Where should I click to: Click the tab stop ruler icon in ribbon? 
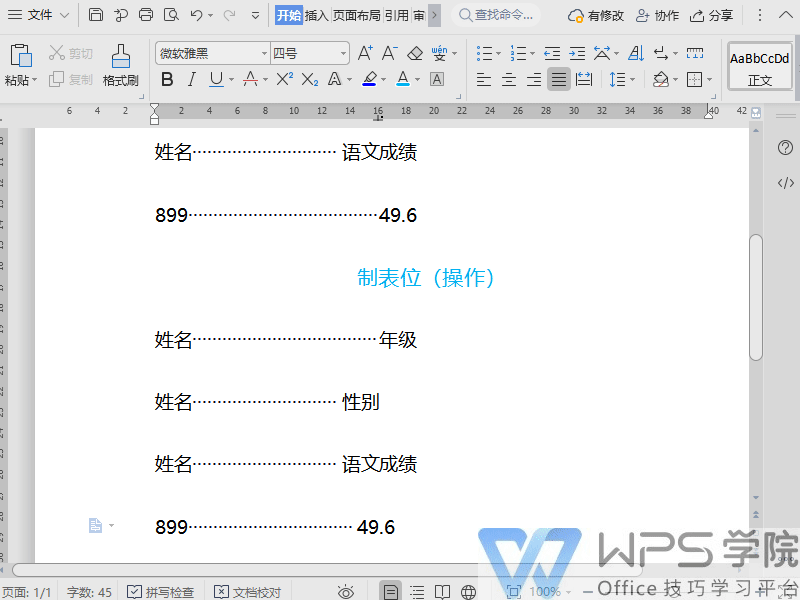tap(695, 53)
